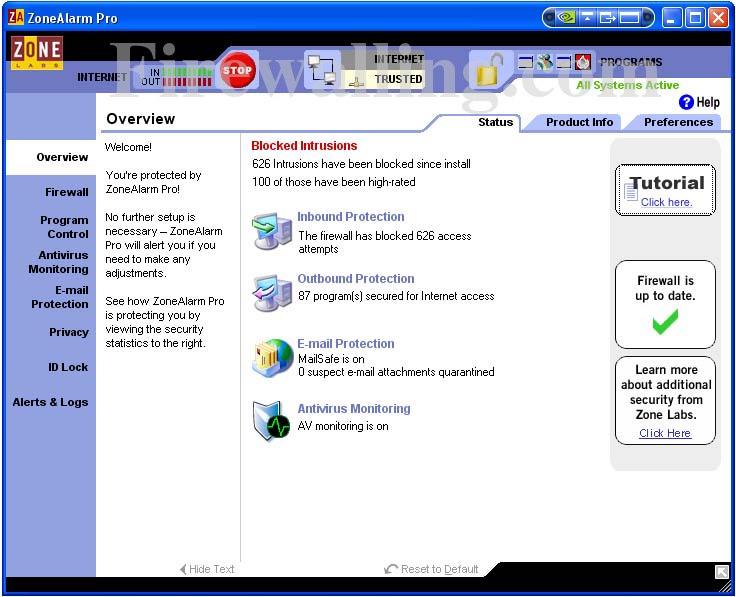Open the Preferences tab
Image resolution: width=736 pixels, height=597 pixels.
[678, 122]
